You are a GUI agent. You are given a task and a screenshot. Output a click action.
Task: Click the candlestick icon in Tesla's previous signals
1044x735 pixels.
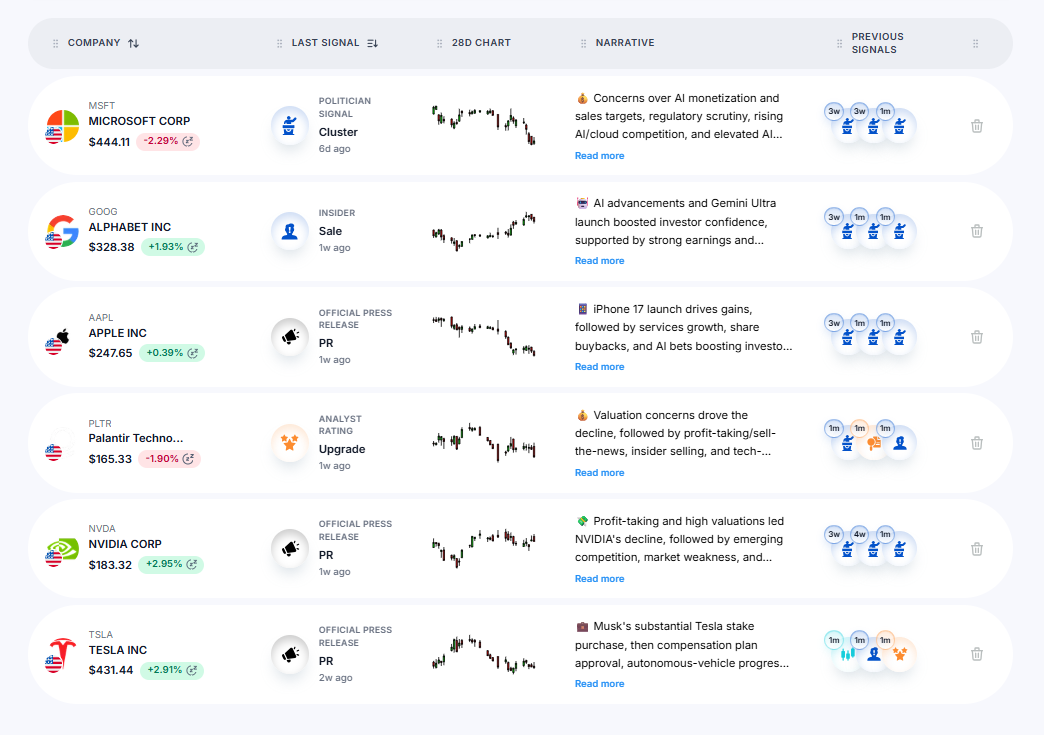pos(847,655)
